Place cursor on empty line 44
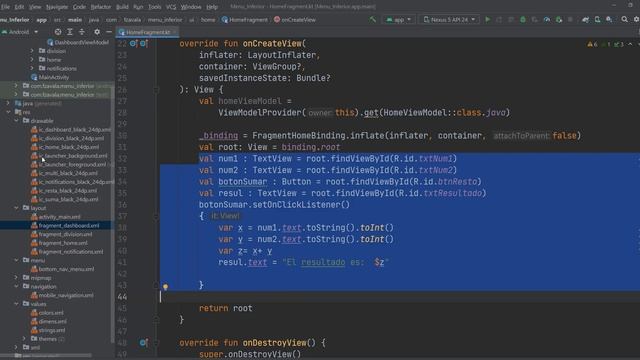 pos(400,297)
